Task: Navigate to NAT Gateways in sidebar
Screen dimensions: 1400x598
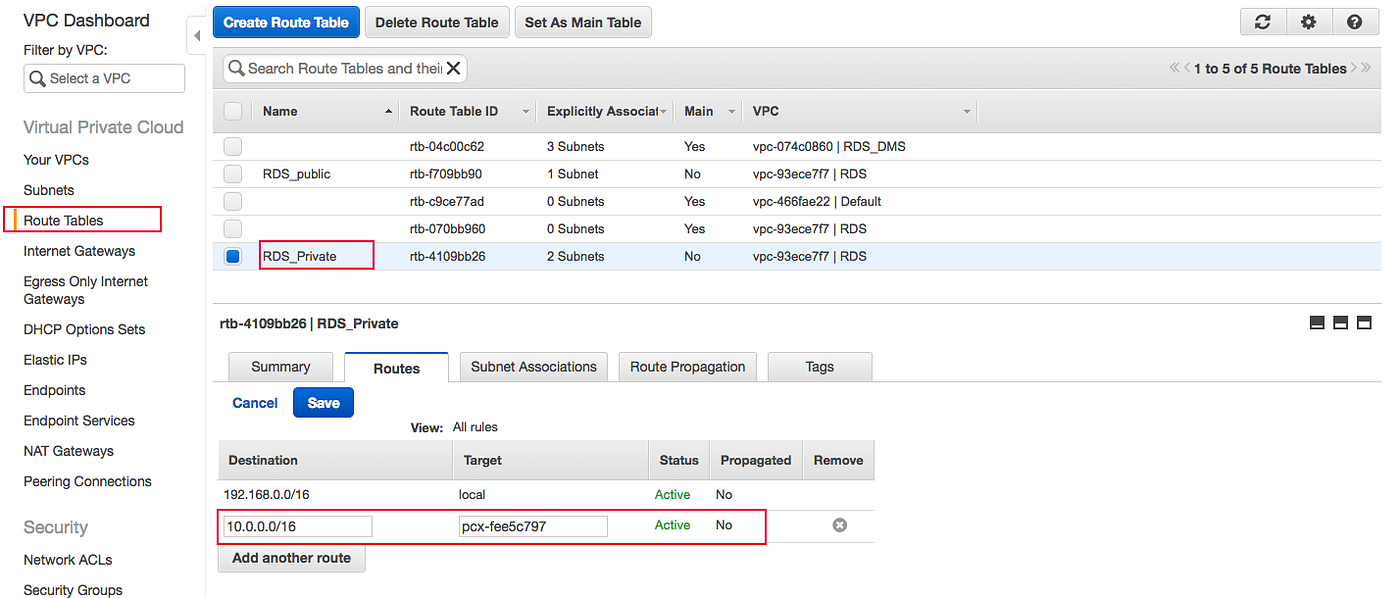Action: 68,451
